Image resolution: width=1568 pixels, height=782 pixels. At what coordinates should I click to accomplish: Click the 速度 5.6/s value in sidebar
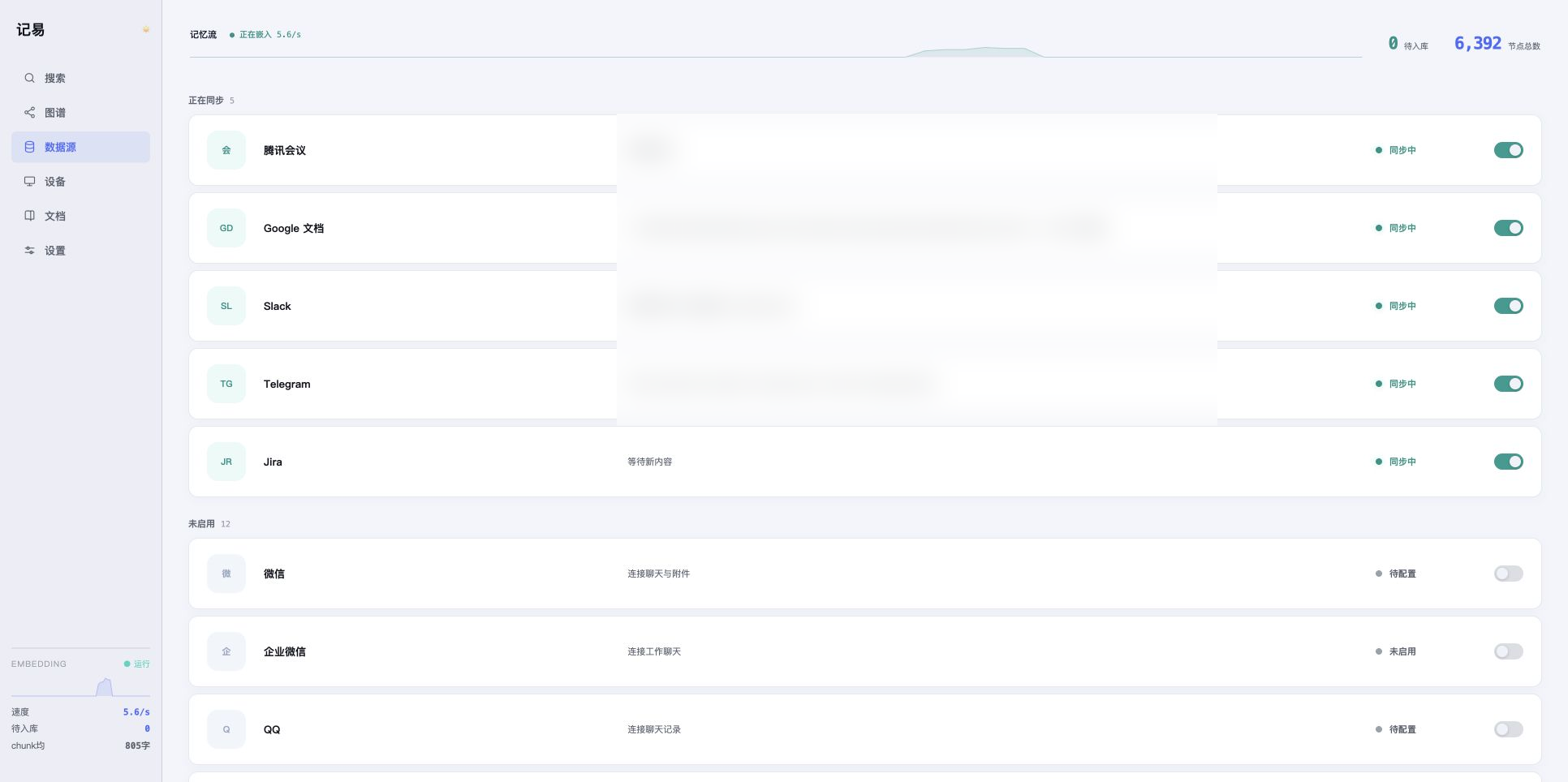pyautogui.click(x=136, y=711)
